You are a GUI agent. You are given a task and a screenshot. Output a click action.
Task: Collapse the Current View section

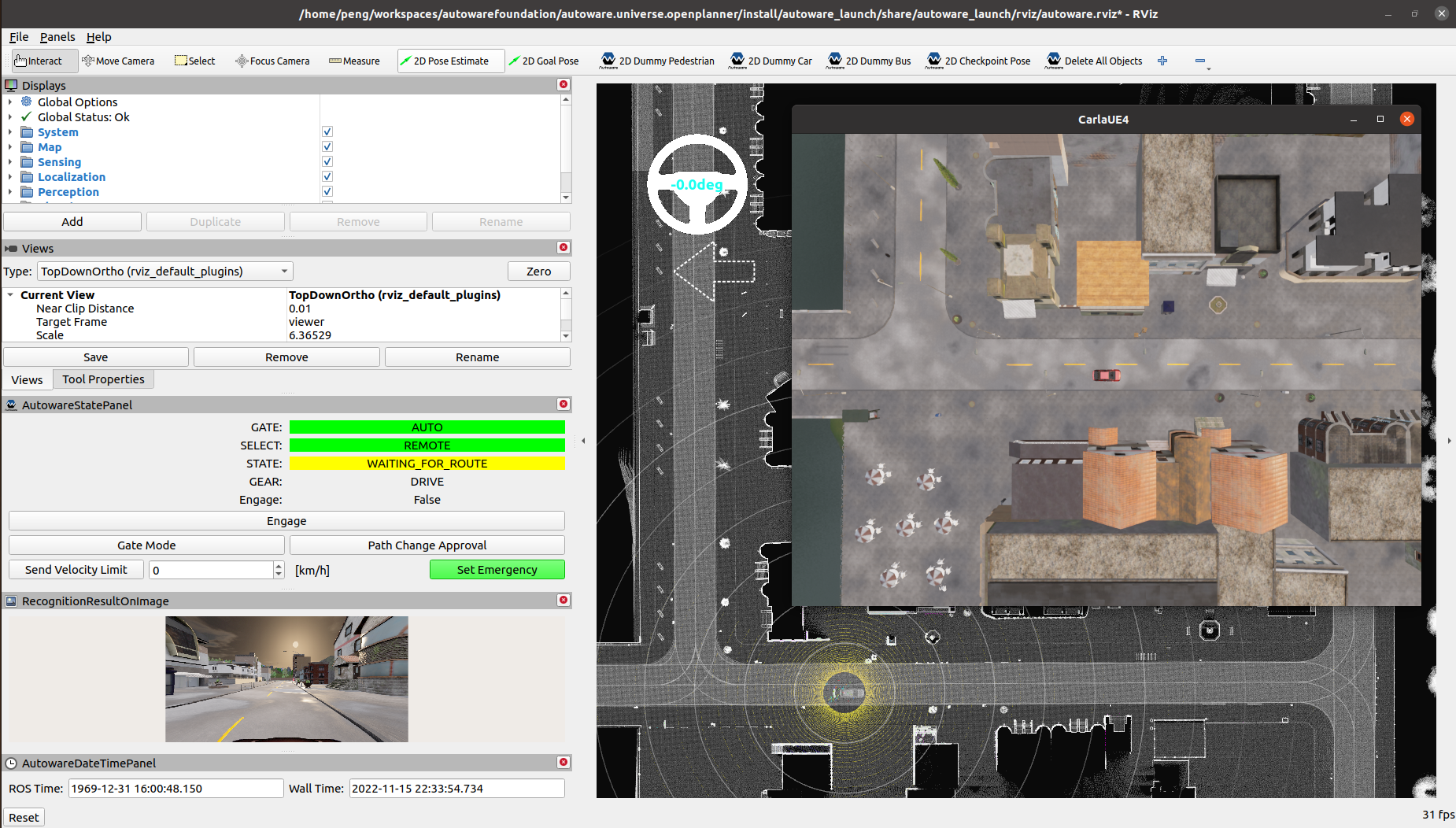click(10, 294)
